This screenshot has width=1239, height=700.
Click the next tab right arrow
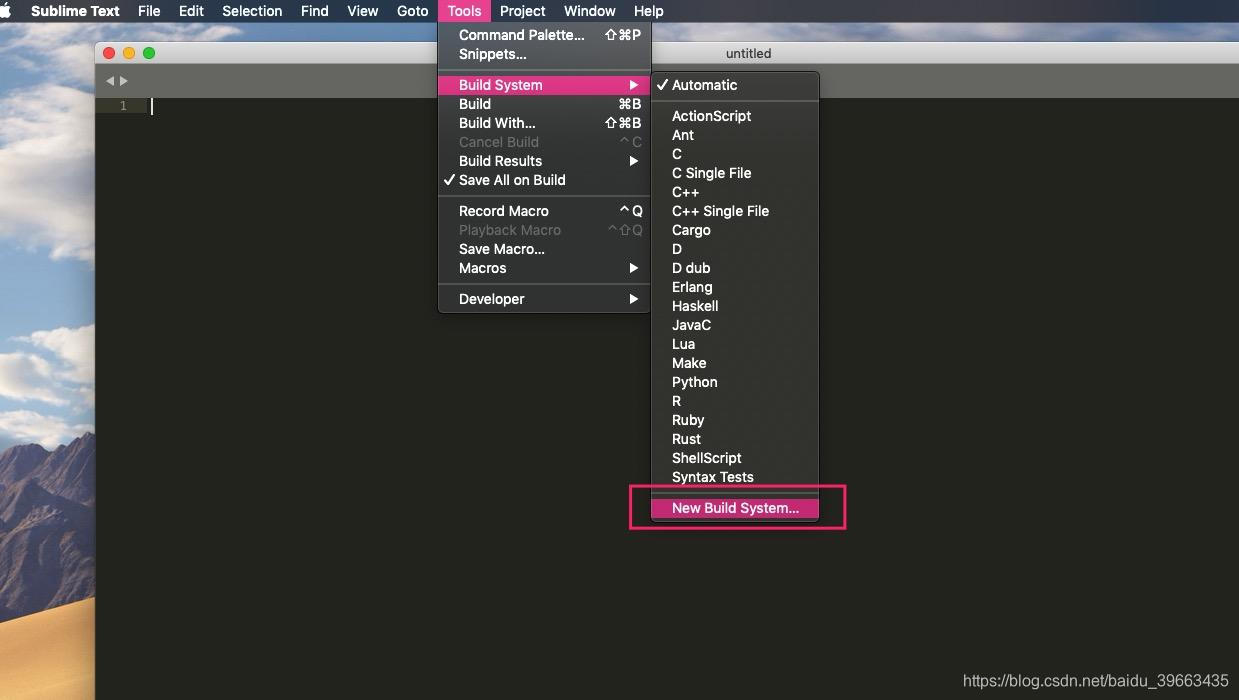[x=124, y=81]
